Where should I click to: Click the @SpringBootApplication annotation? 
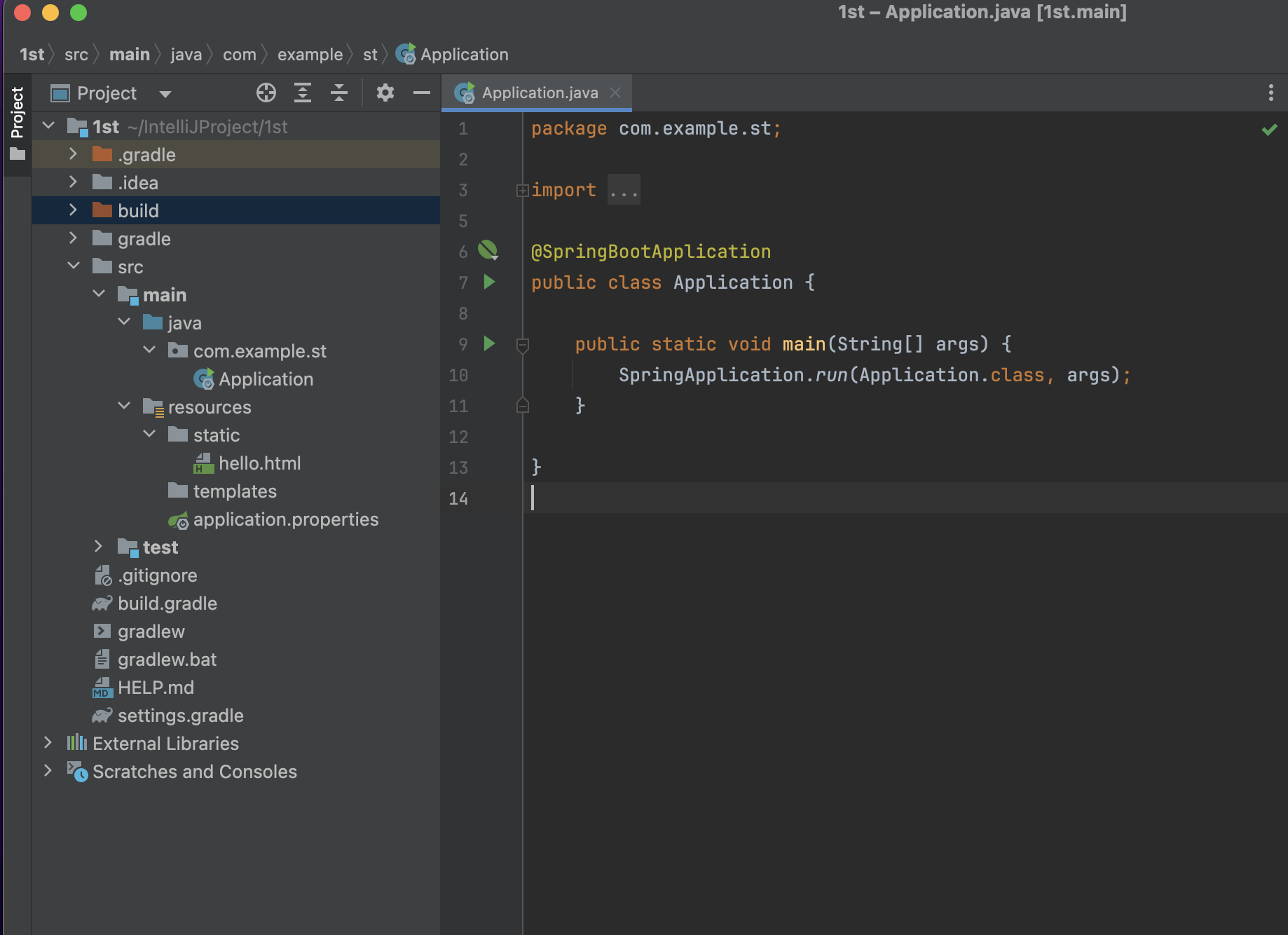point(651,252)
